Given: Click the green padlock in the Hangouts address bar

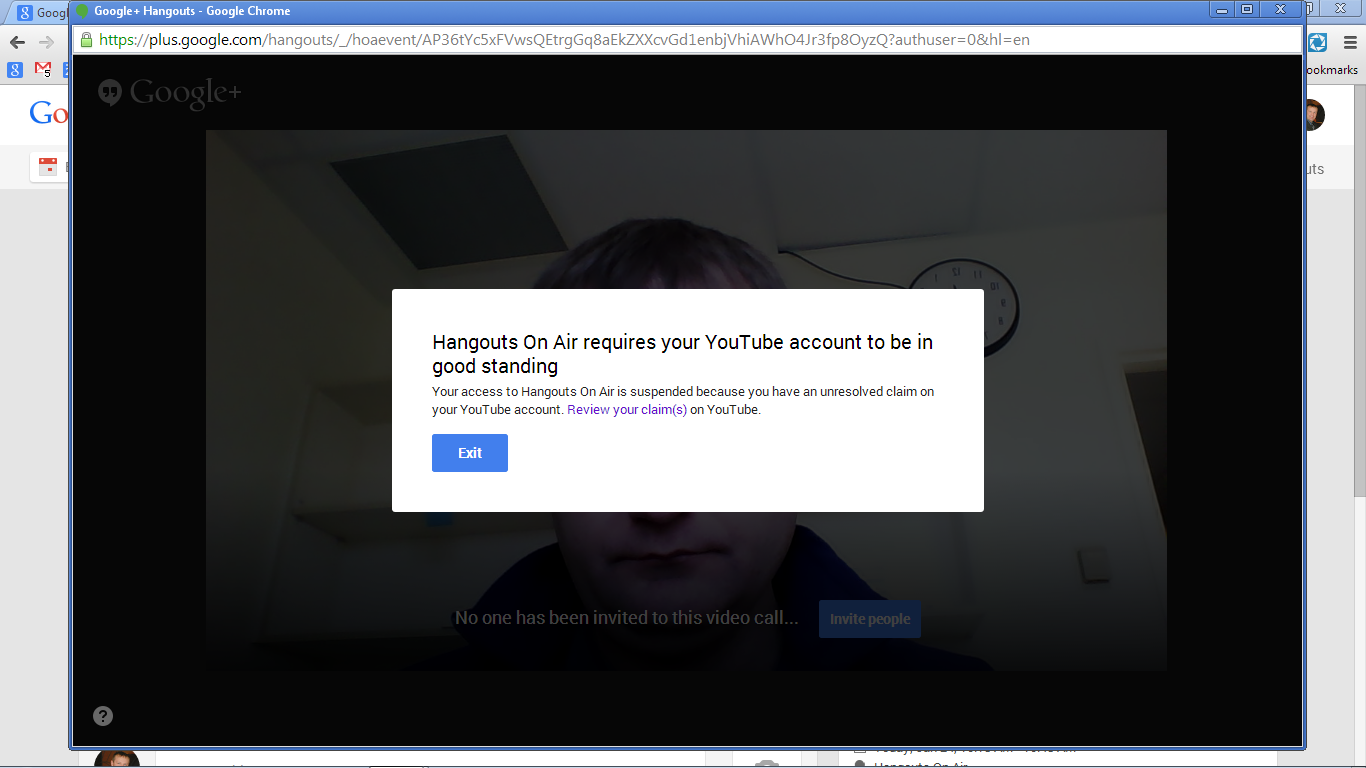Looking at the screenshot, I should tap(86, 40).
